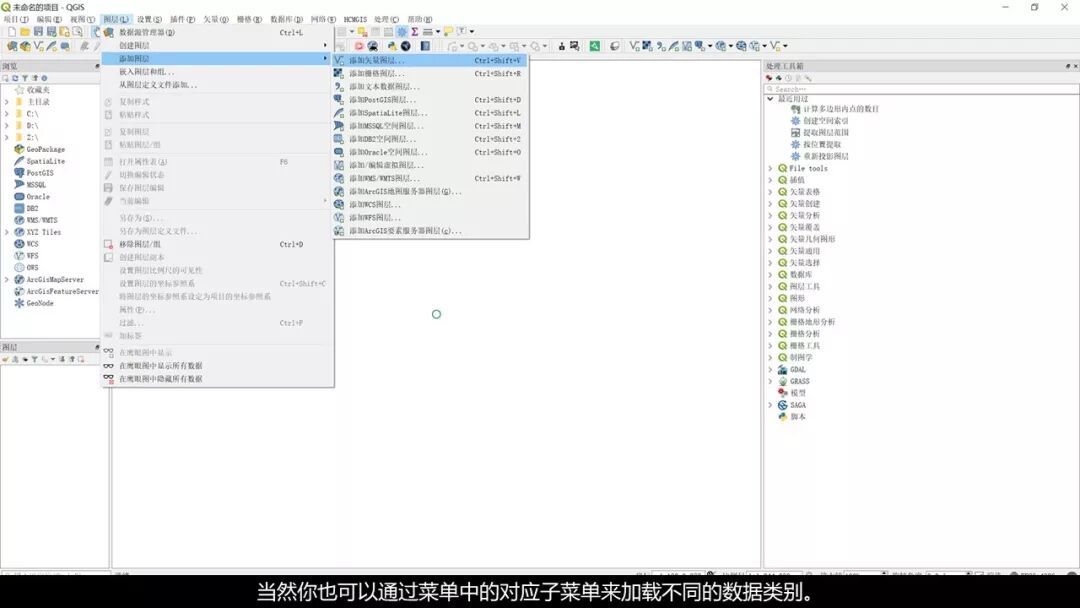
Task: Click the 模型 models item in toolbox
Action: pyautogui.click(x=797, y=393)
